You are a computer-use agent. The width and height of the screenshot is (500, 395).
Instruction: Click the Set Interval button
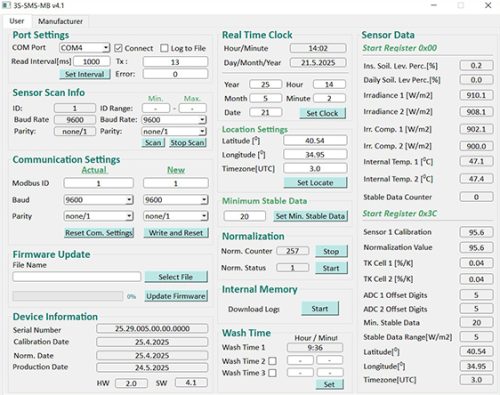tap(85, 74)
